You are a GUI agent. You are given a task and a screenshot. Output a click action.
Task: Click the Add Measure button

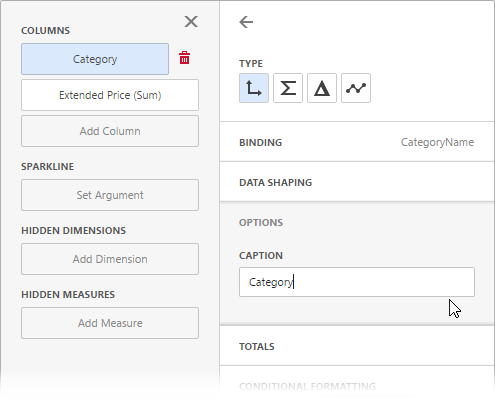[x=110, y=323]
